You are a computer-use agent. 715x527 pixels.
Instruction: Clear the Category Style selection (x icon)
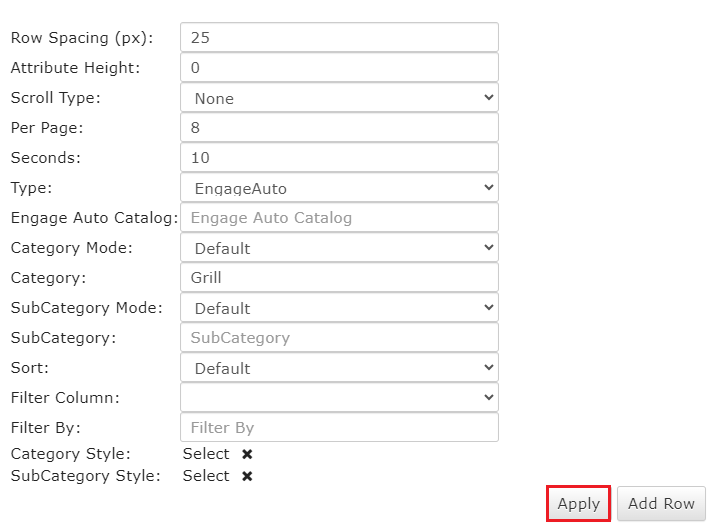[247, 454]
